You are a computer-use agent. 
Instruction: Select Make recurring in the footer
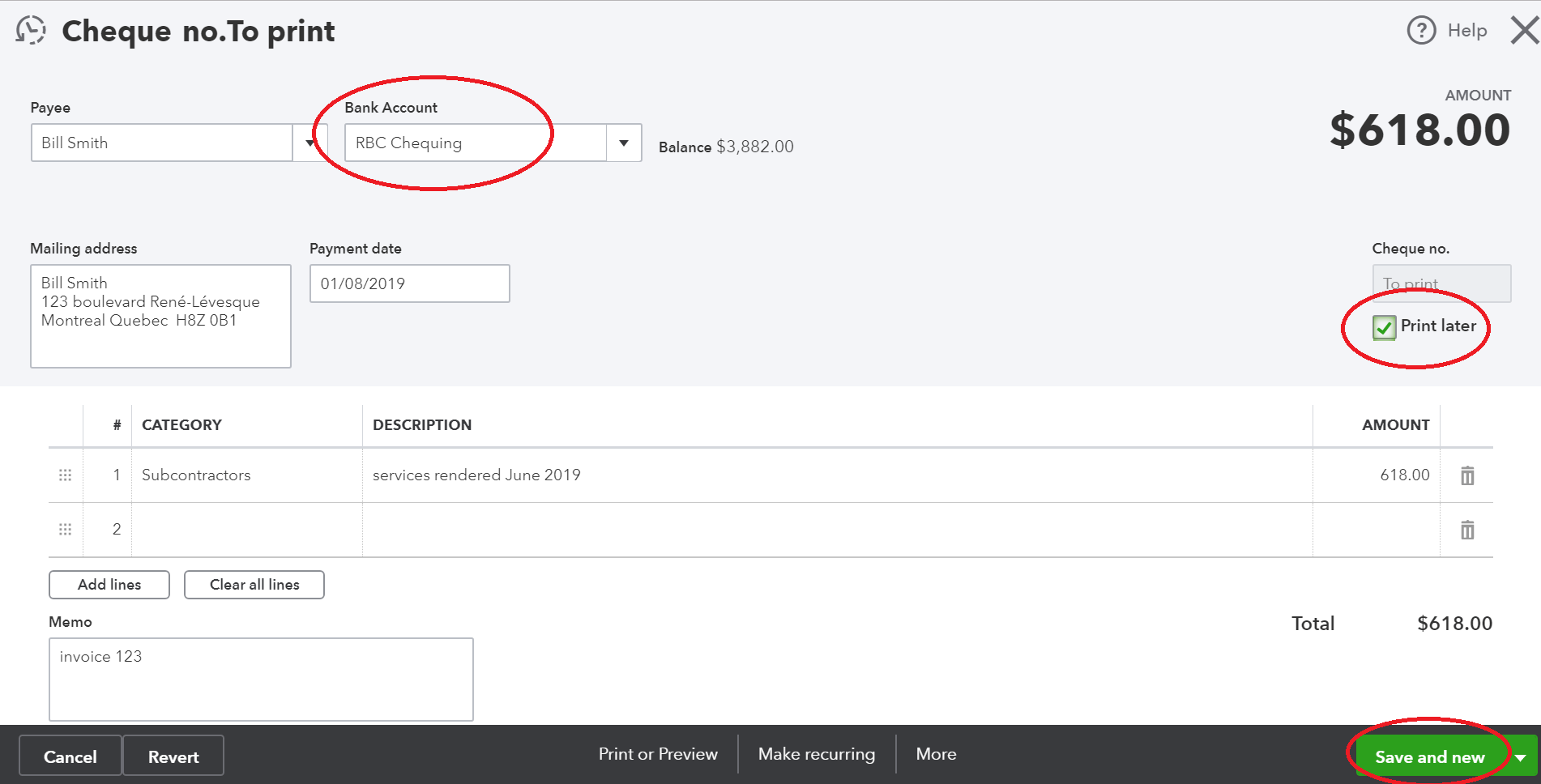pos(816,754)
